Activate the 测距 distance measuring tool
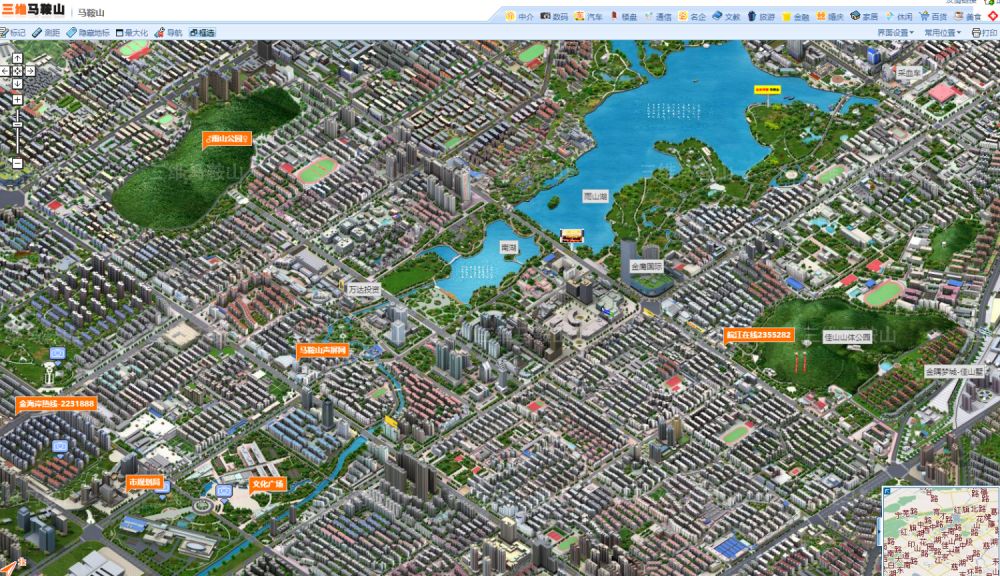The height and width of the screenshot is (576, 1000). [x=46, y=33]
